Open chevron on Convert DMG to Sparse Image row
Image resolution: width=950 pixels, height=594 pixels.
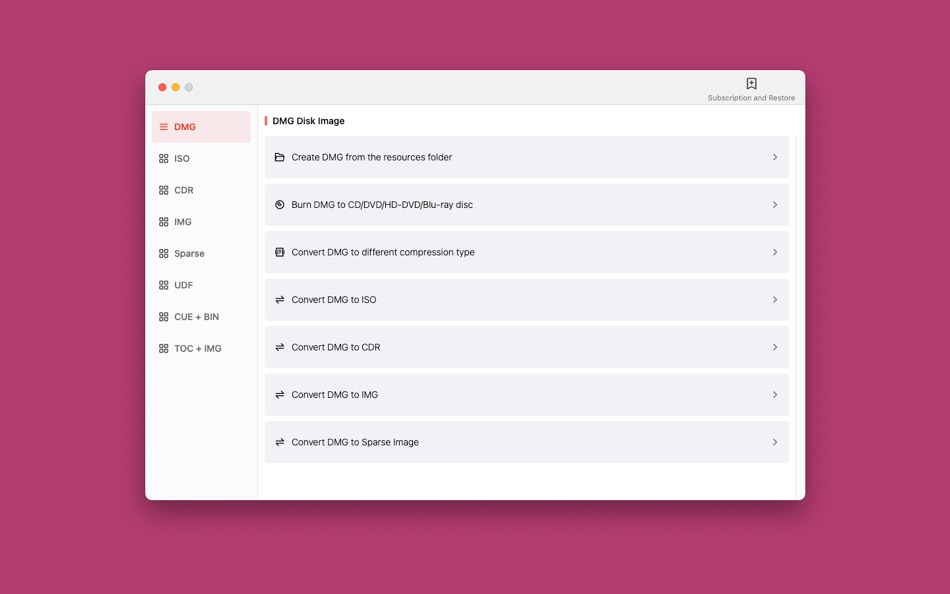(775, 442)
